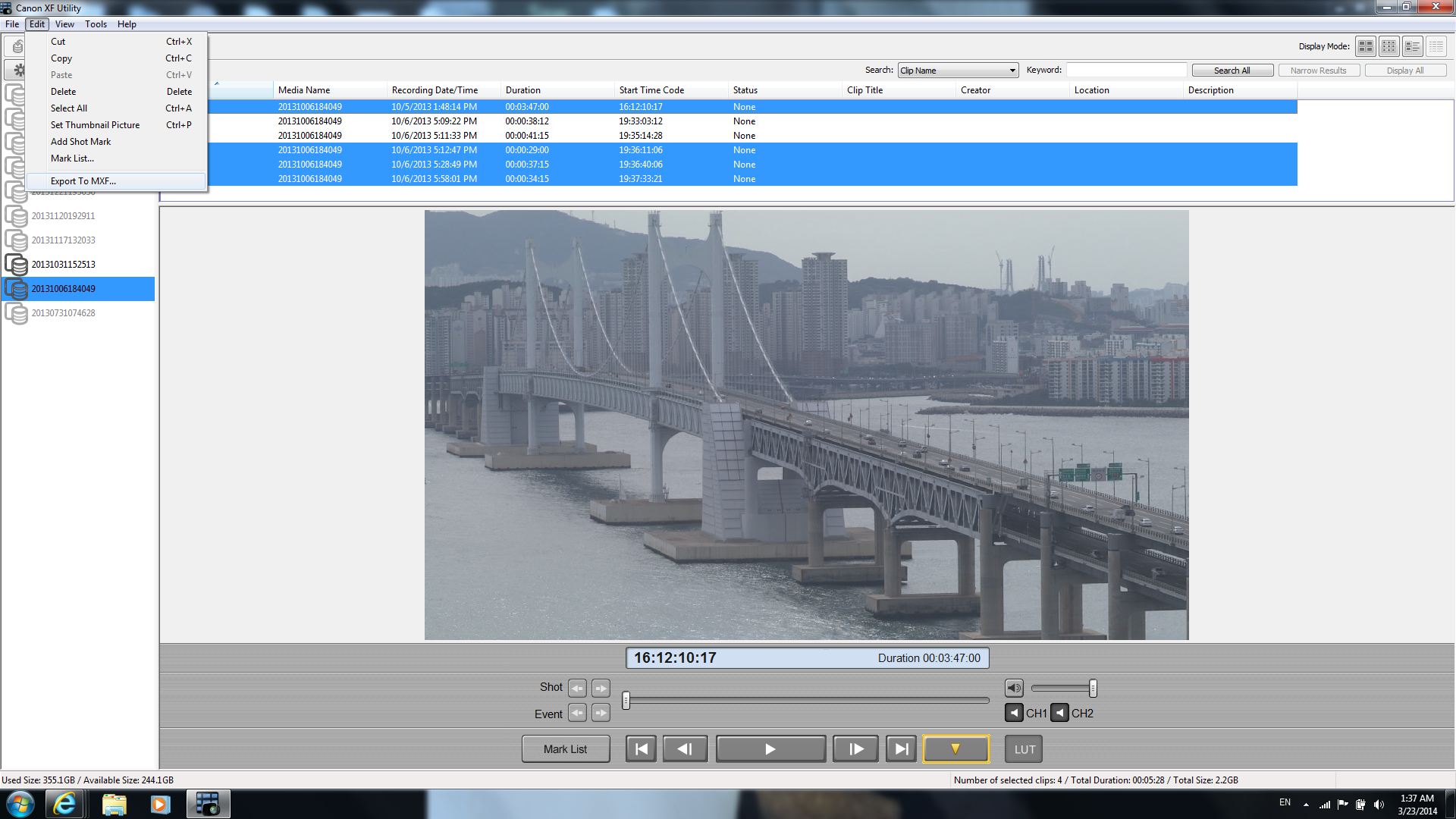
Task: Jump to next event mark
Action: [601, 714]
